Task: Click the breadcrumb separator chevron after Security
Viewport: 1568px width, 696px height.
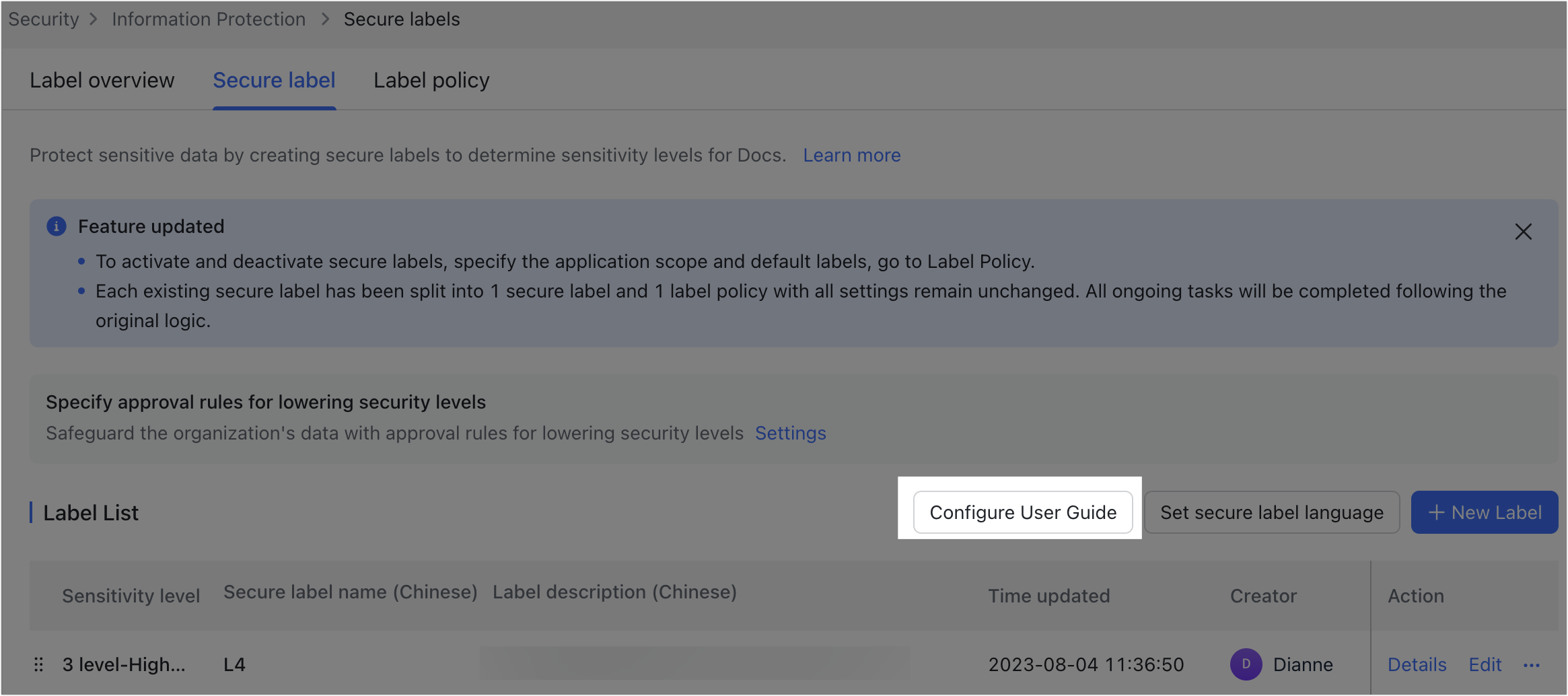Action: coord(94,19)
